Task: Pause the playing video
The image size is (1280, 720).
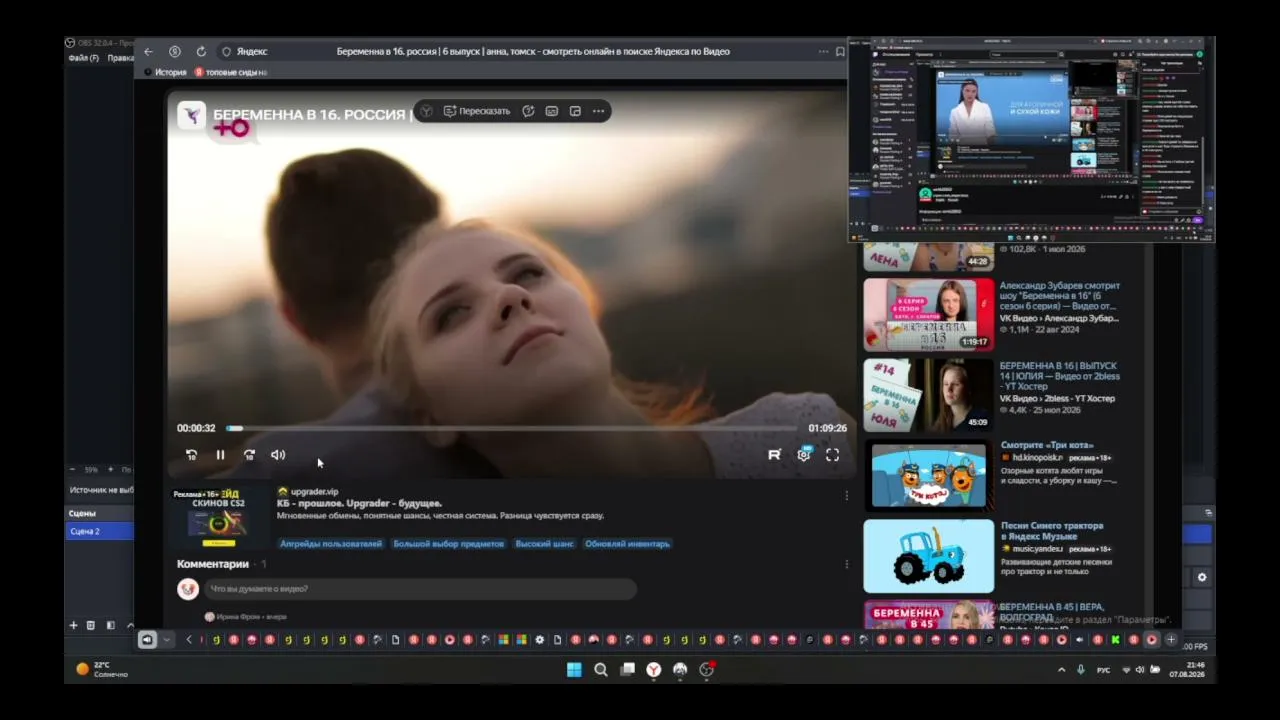Action: (x=220, y=455)
